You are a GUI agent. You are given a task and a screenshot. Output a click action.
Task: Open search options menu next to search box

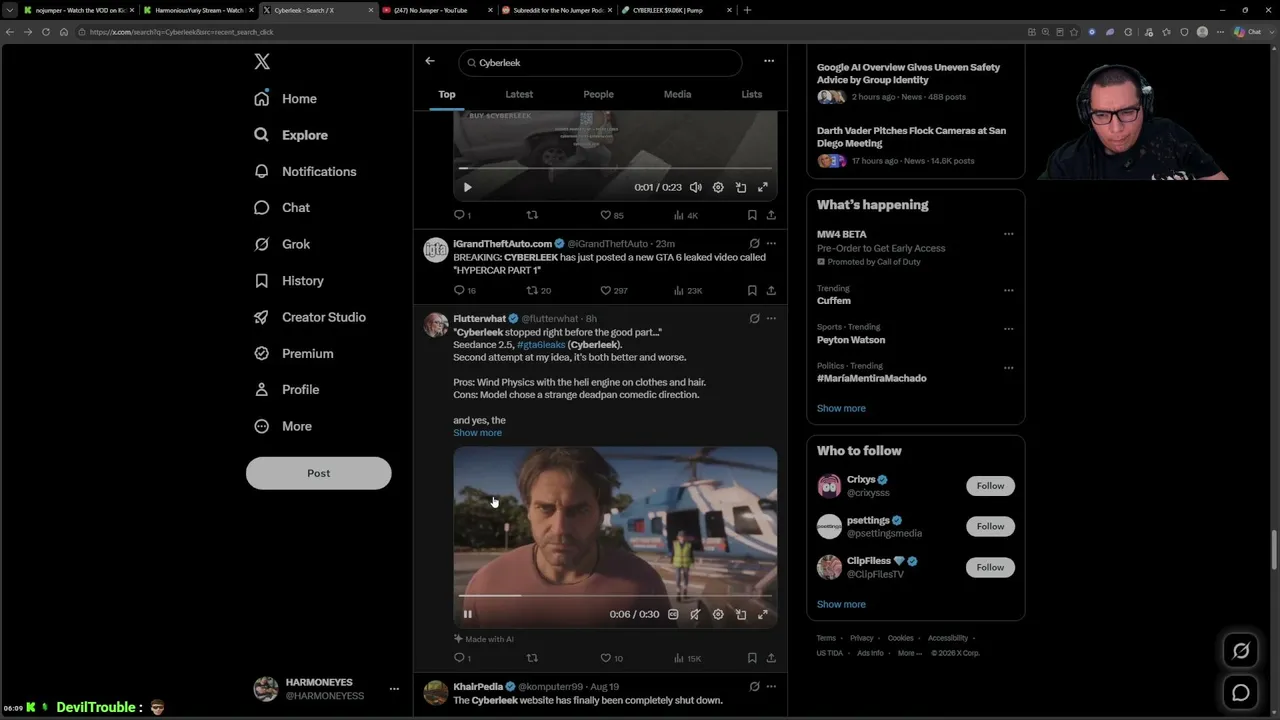pyautogui.click(x=769, y=61)
